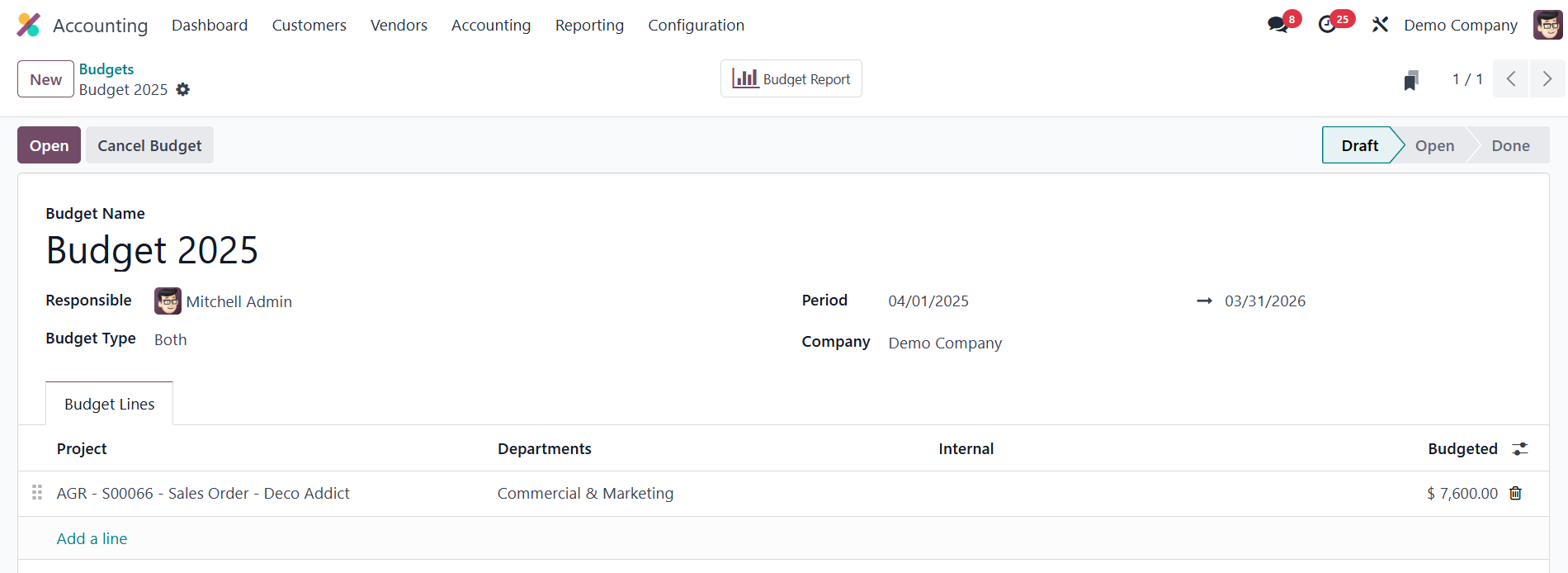Open the discuss messages chat icon

(1278, 25)
